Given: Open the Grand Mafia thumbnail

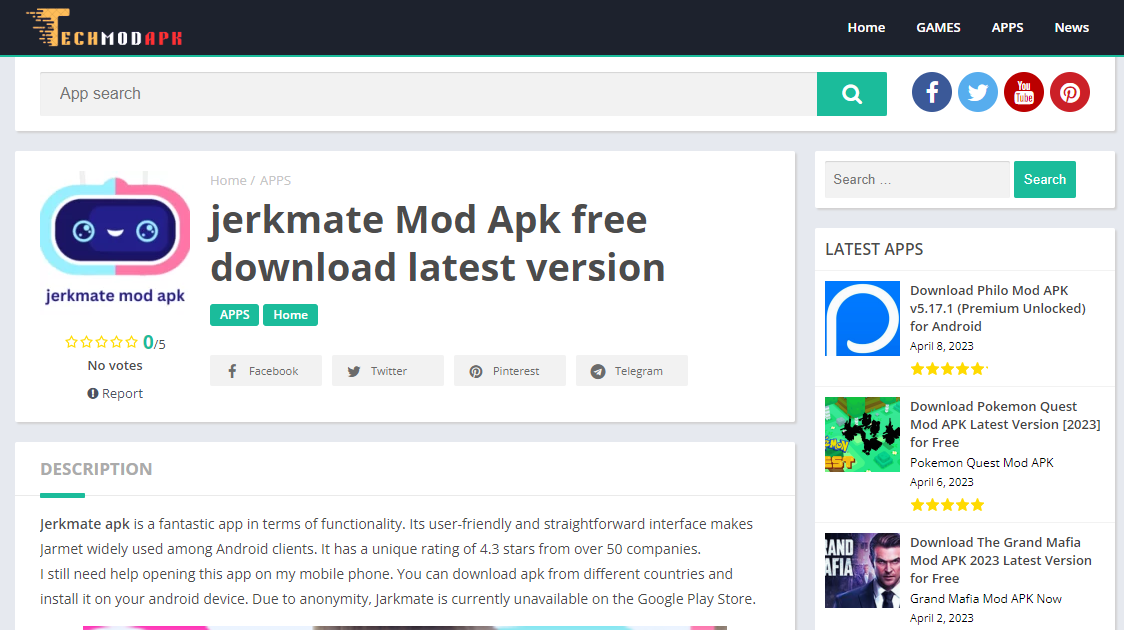Looking at the screenshot, I should pos(862,571).
